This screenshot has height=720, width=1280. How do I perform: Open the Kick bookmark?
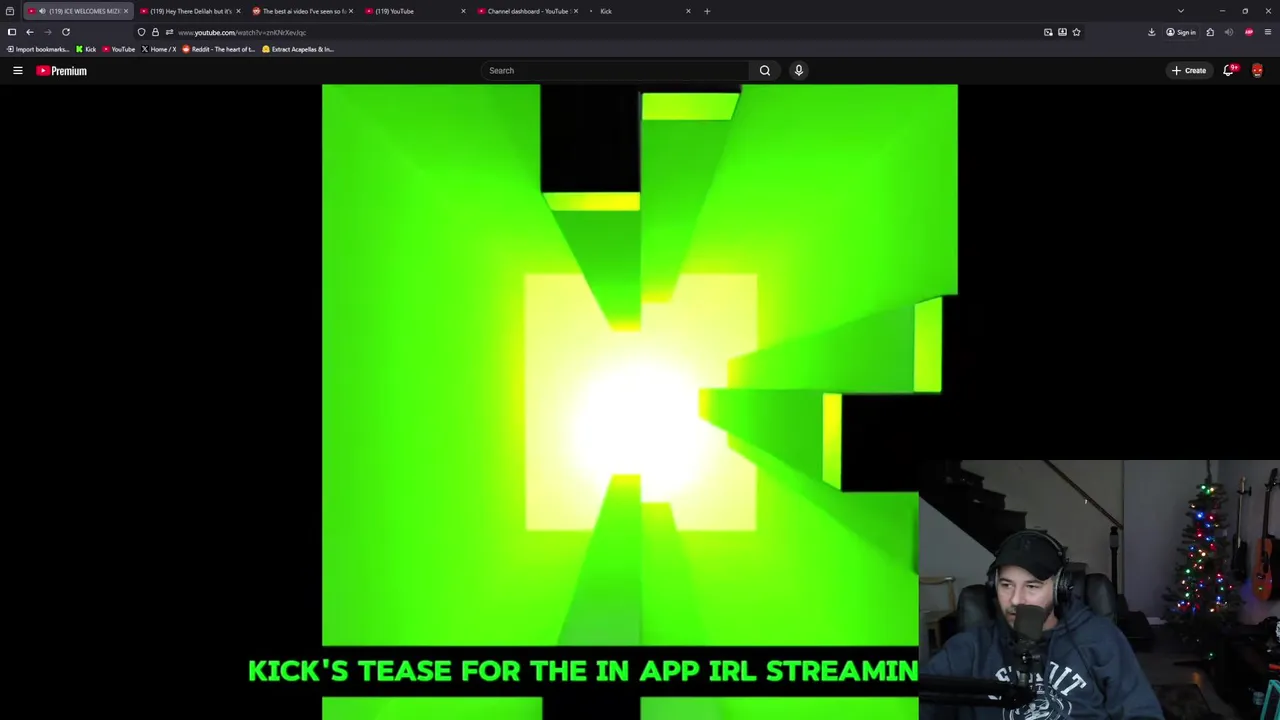click(x=86, y=49)
